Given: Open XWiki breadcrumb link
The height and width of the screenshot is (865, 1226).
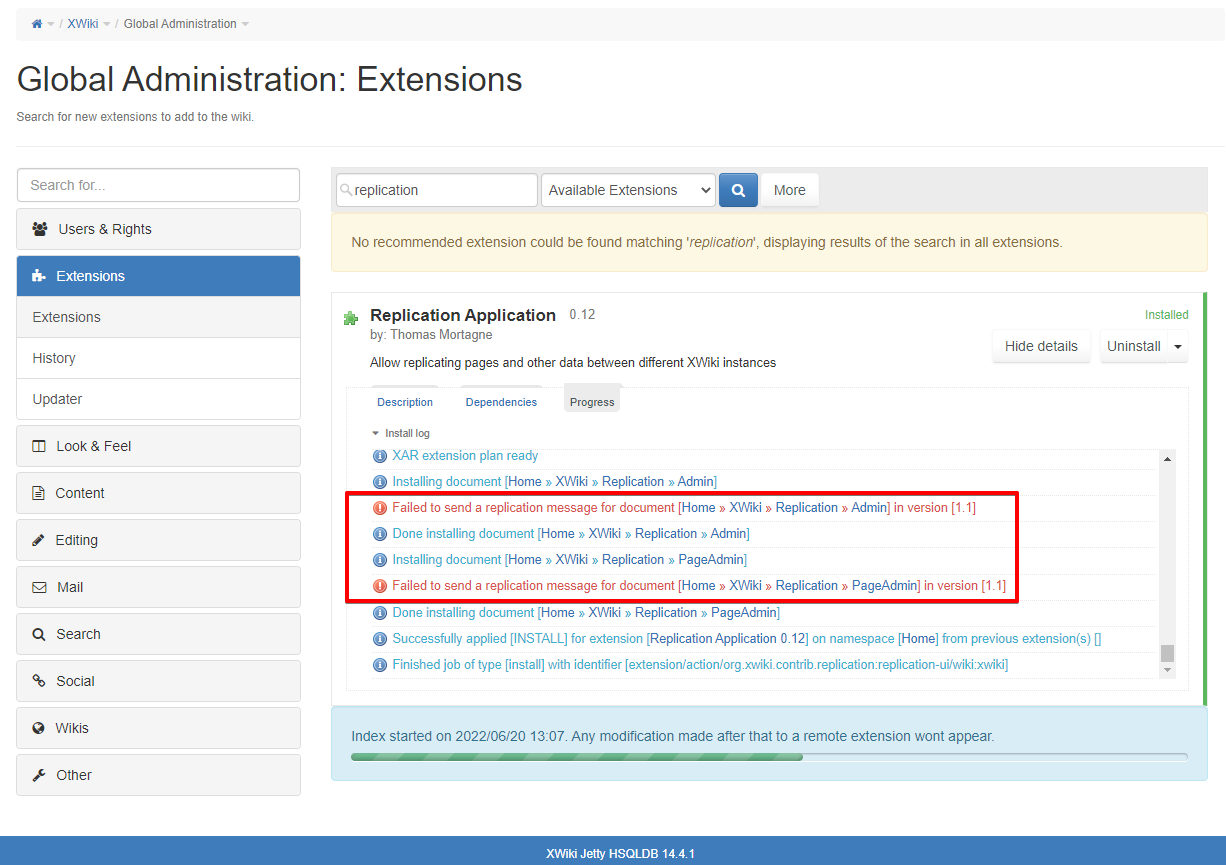Looking at the screenshot, I should pos(82,24).
